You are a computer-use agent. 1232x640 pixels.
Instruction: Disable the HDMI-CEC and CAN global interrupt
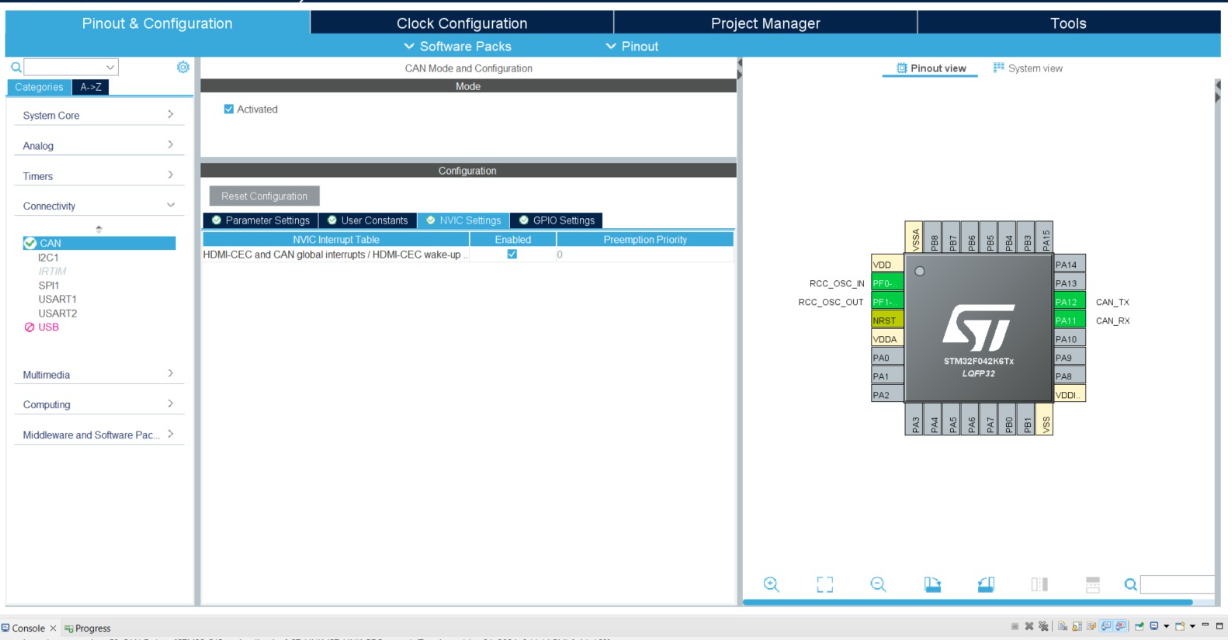coord(511,254)
